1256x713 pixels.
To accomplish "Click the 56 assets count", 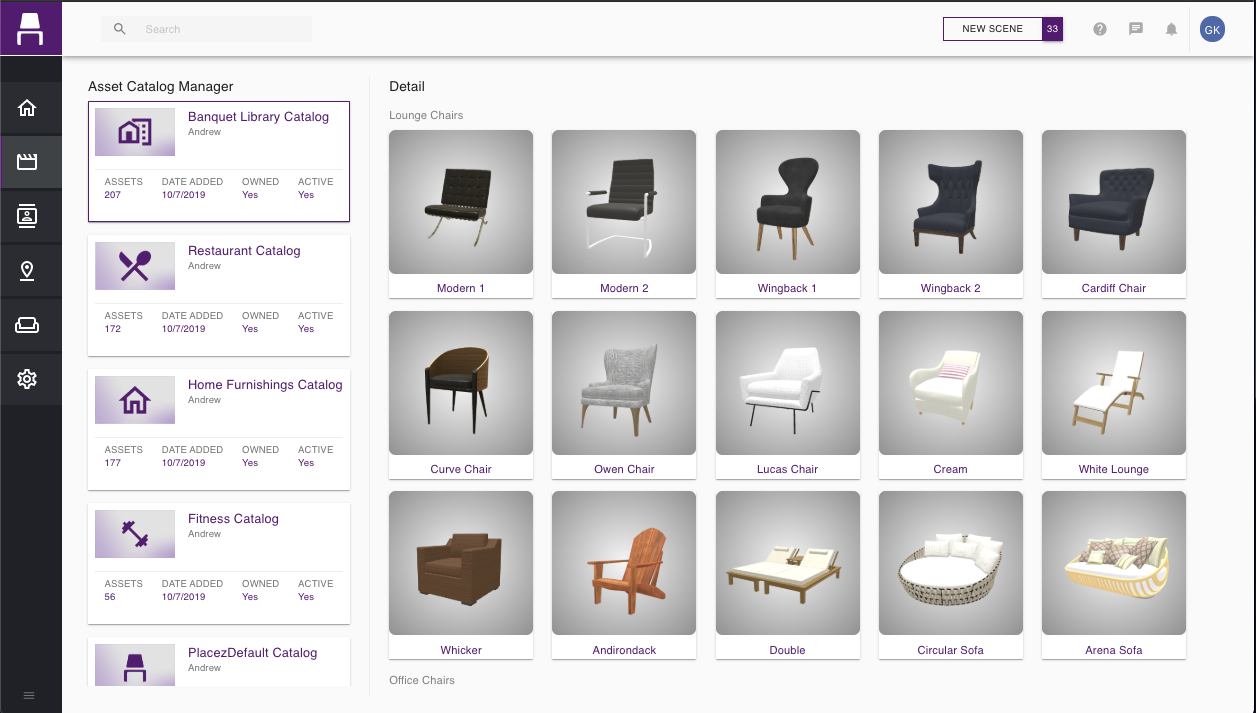I will click(110, 597).
